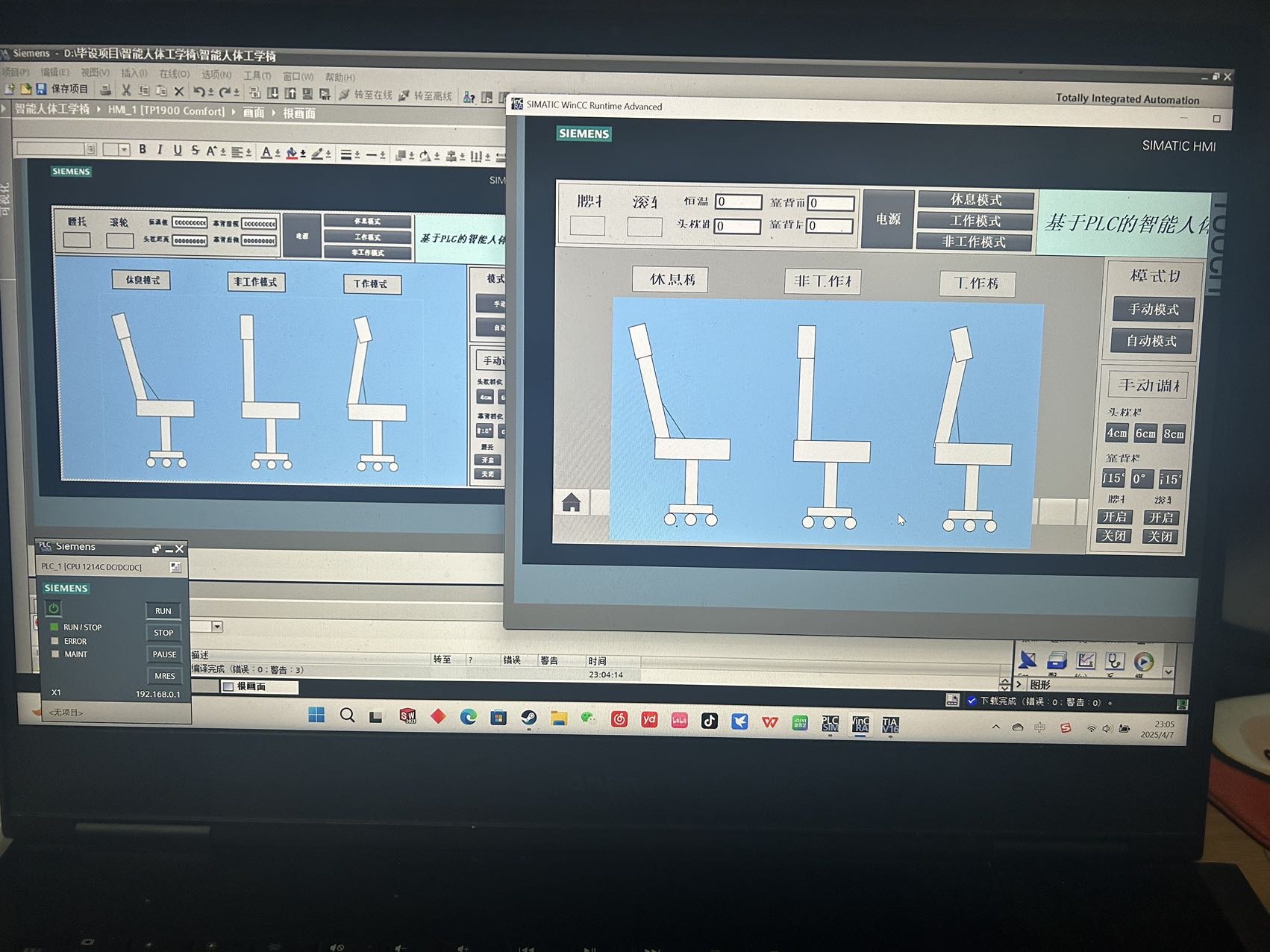Click the line color pen swatch
1270x952 pixels.
tap(317, 154)
